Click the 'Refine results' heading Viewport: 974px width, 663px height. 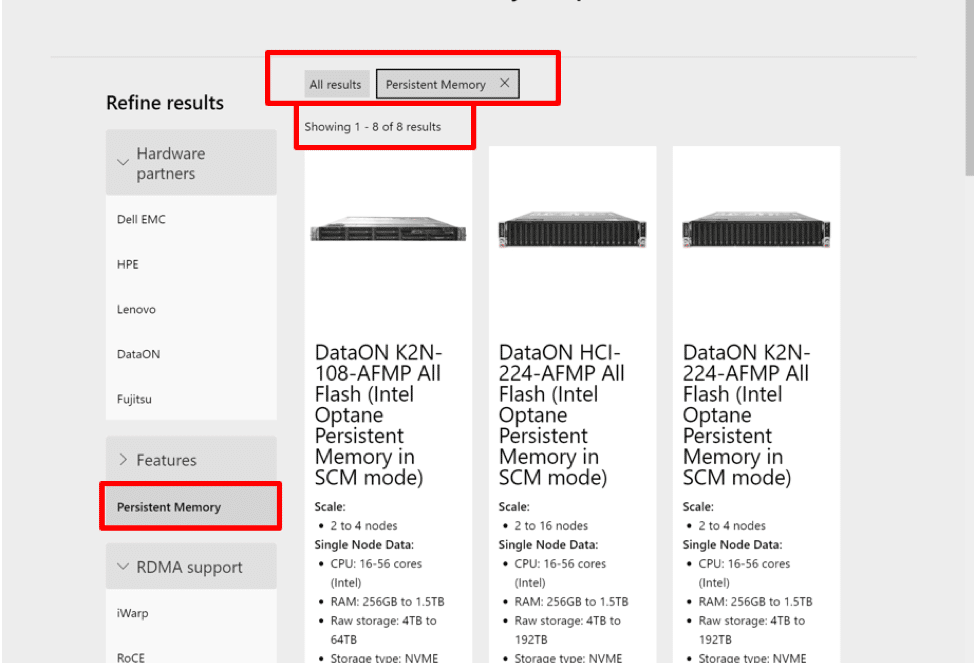[x=165, y=103]
